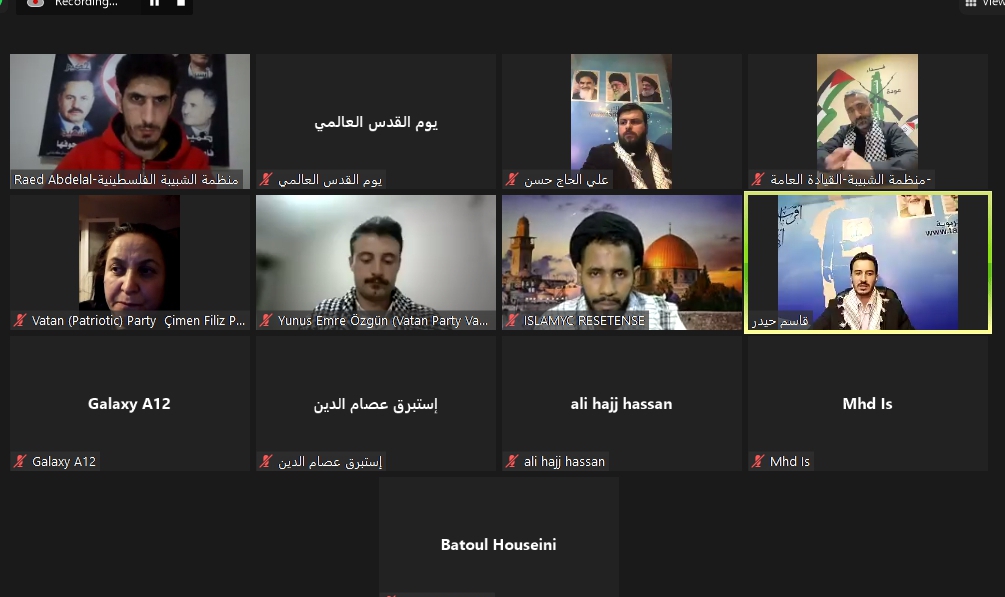Click muted mic icon on Mhd Is tile
This screenshot has width=1005, height=597.
pyautogui.click(x=758, y=461)
